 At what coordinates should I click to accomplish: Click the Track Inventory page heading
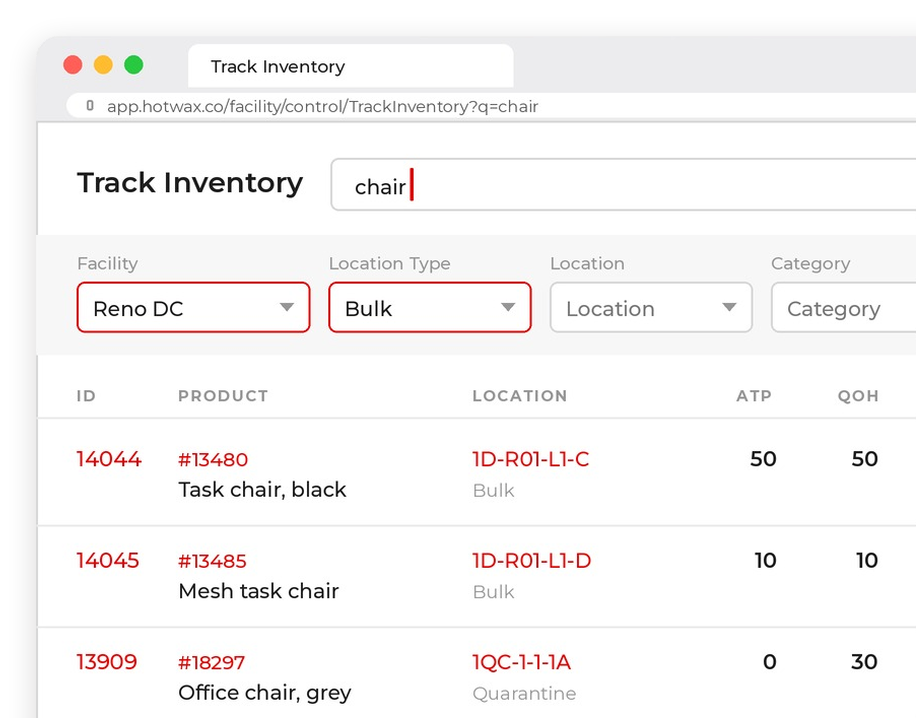pyautogui.click(x=190, y=183)
